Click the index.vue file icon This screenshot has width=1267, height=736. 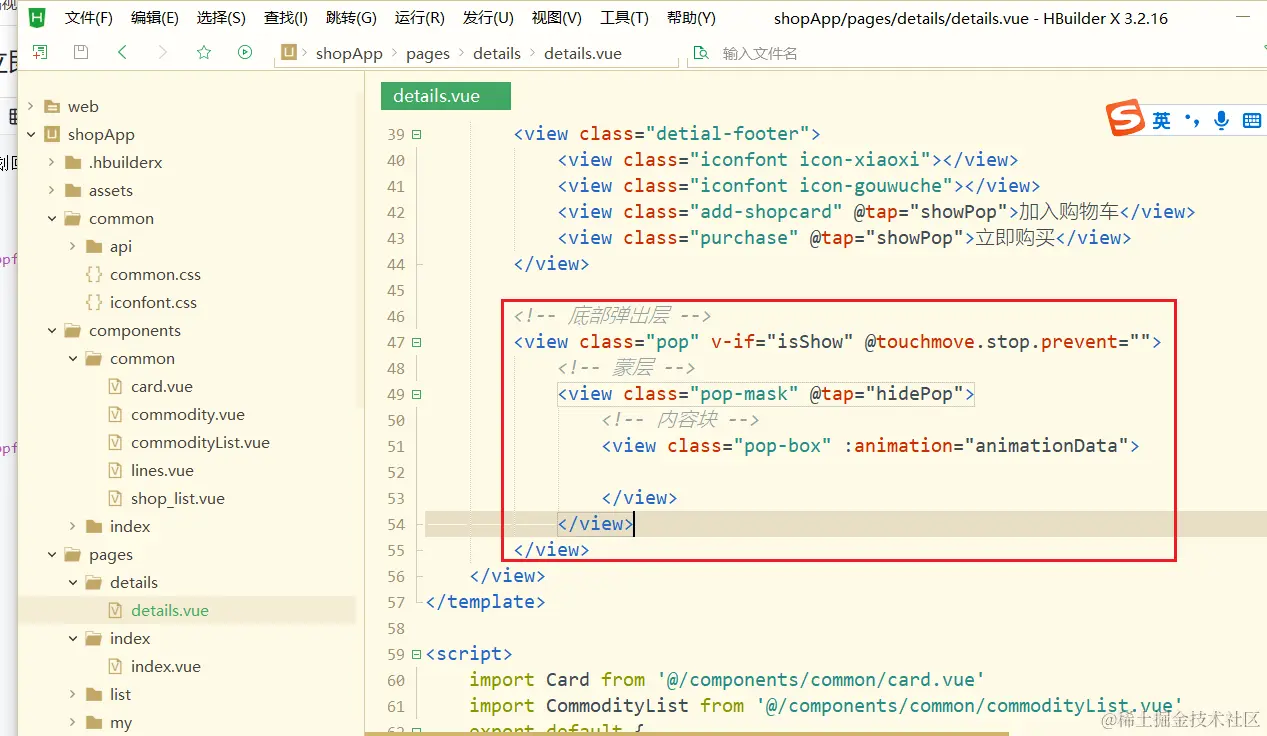pyautogui.click(x=115, y=666)
